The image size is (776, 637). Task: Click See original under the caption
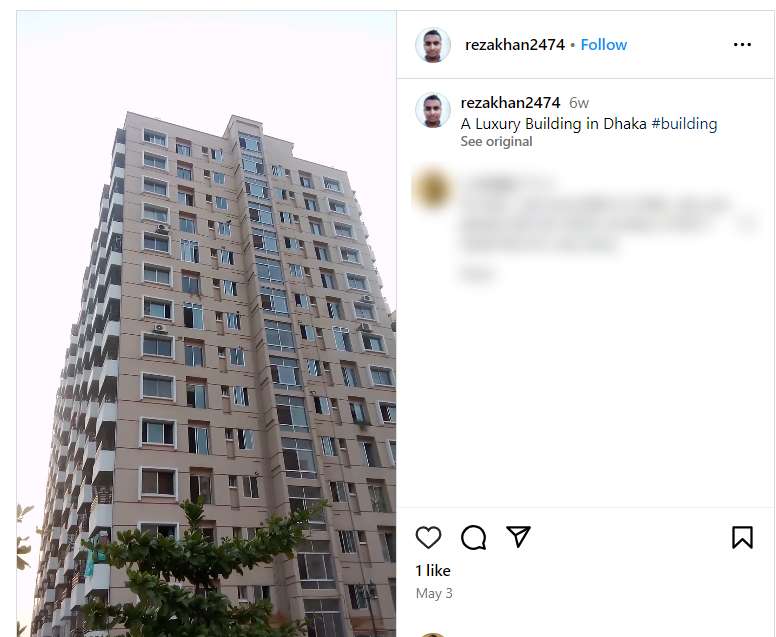pos(496,141)
